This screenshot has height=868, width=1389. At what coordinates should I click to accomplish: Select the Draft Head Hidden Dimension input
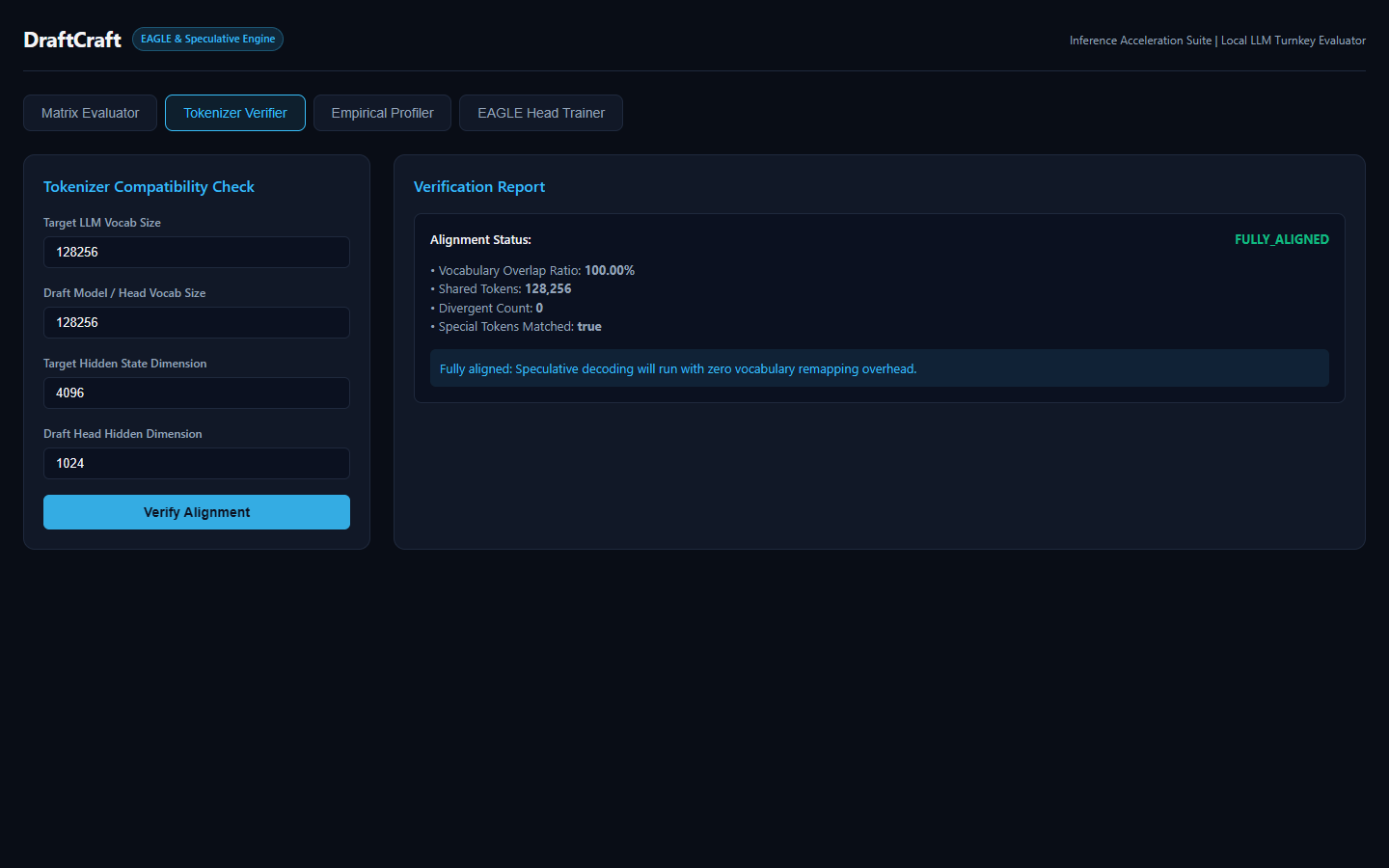pos(197,463)
